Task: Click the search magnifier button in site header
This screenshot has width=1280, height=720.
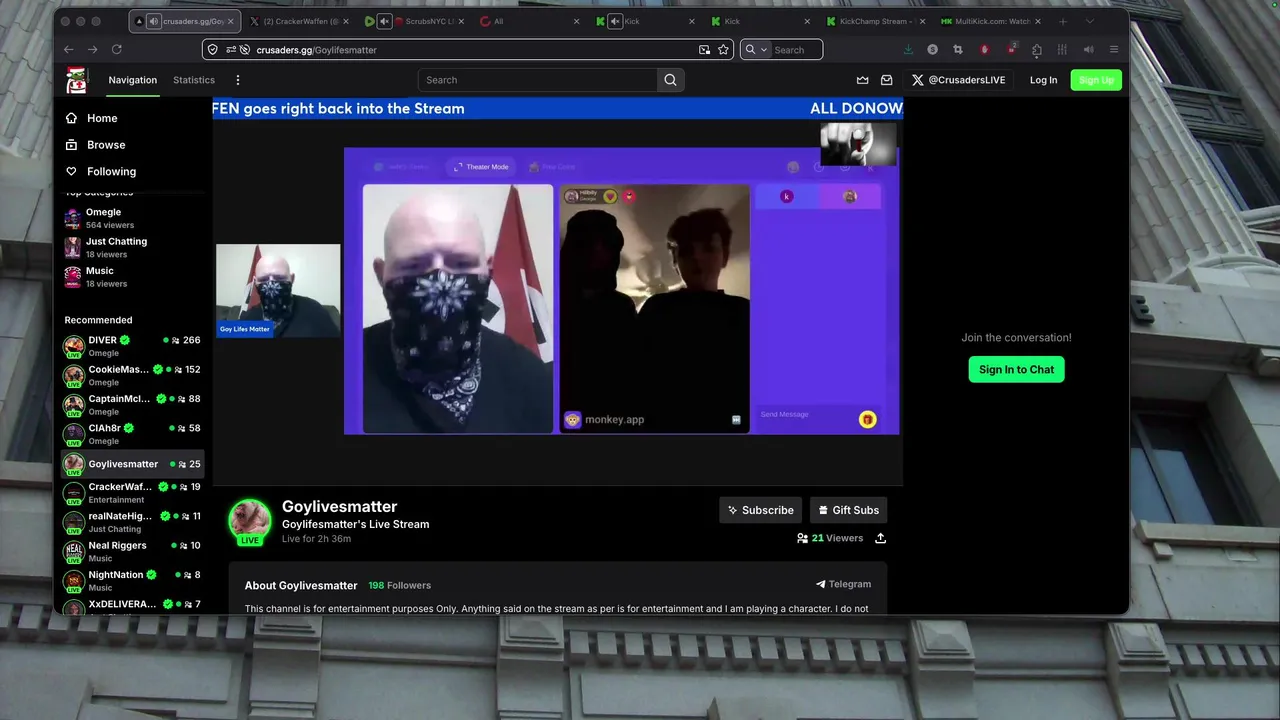Action: click(x=670, y=80)
